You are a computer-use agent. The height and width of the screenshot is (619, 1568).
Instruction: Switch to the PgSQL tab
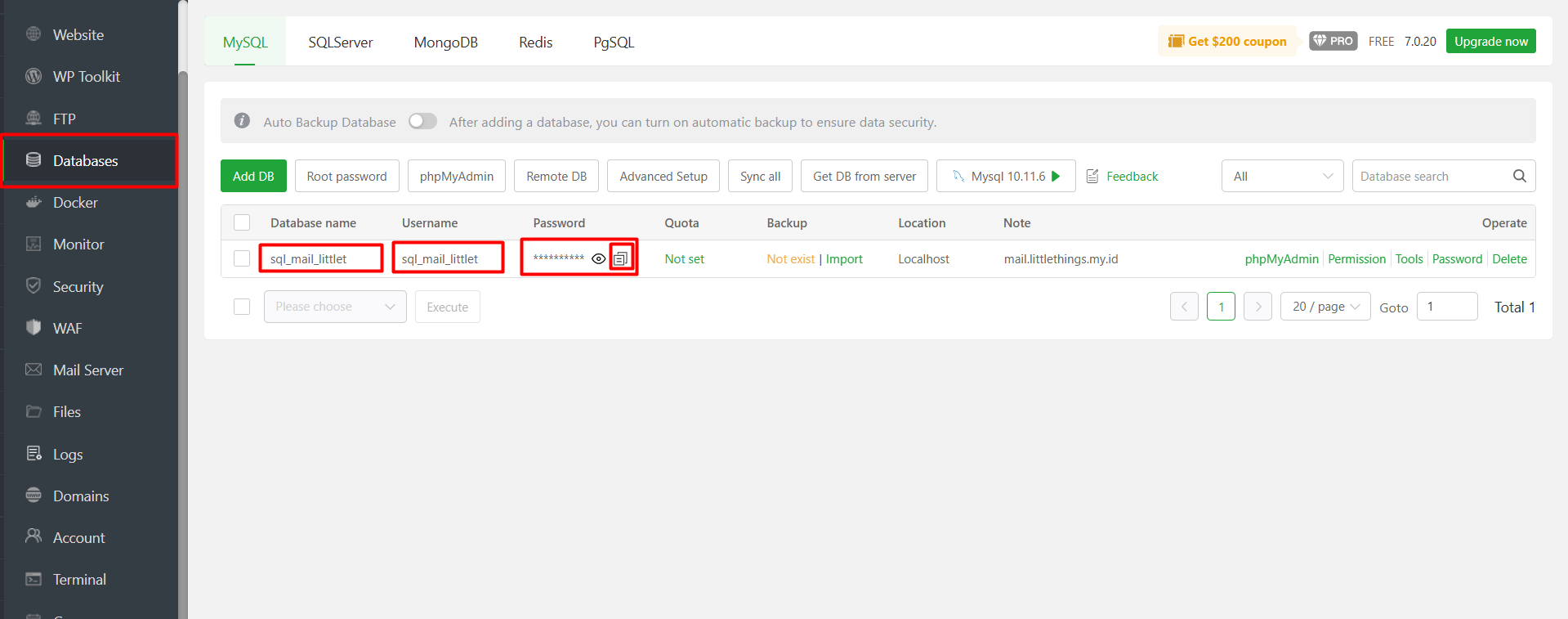pos(614,42)
